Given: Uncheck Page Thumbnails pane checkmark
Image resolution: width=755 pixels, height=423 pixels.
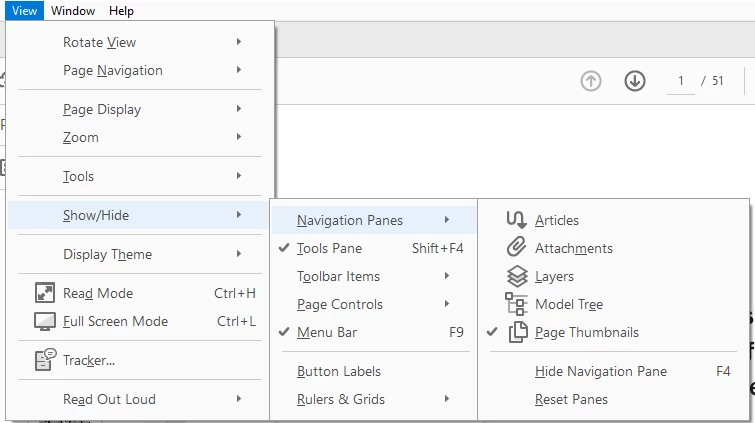Looking at the screenshot, I should [492, 332].
